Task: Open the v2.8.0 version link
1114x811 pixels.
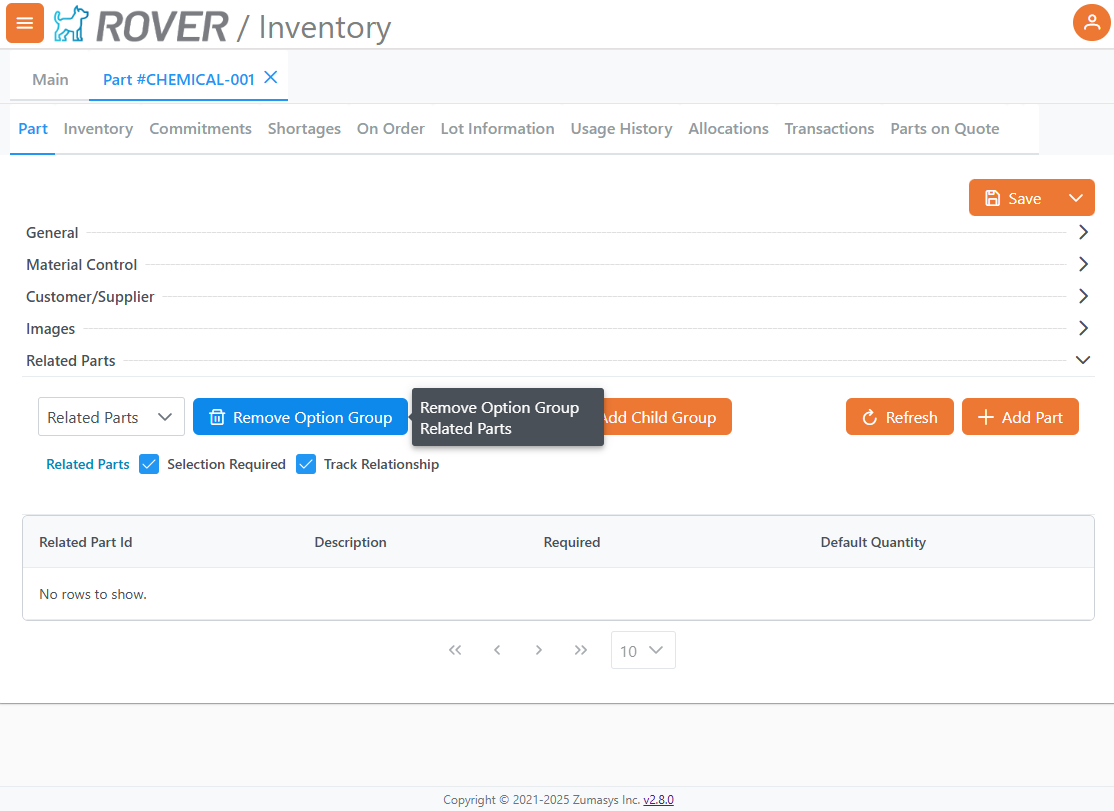Action: pyautogui.click(x=658, y=799)
